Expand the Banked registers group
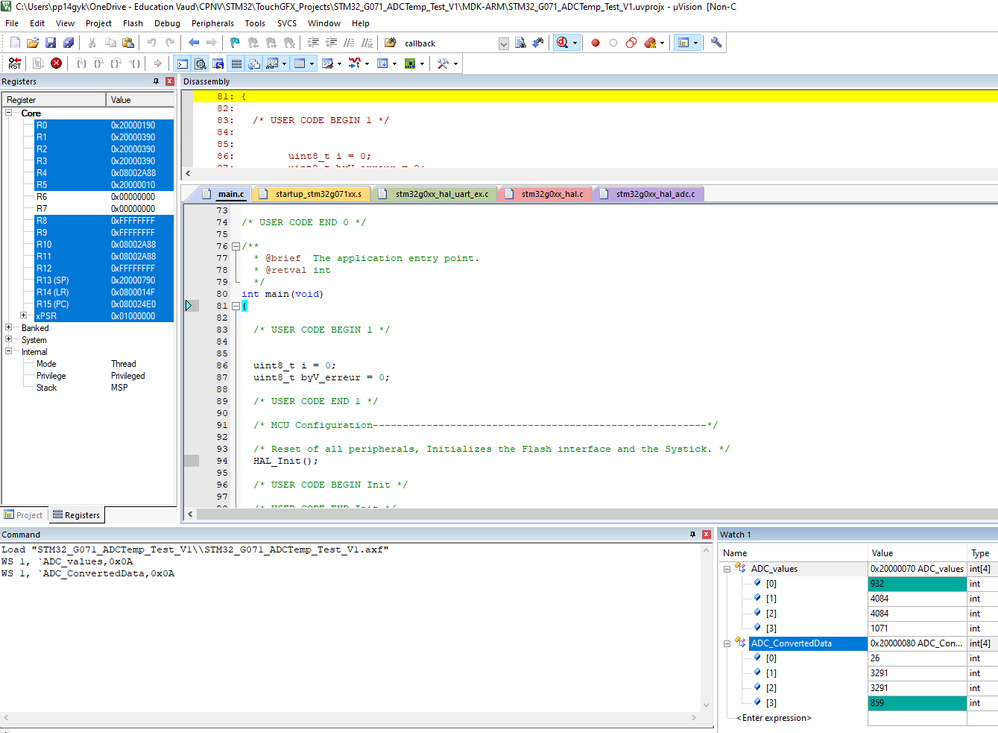The height and width of the screenshot is (733, 998). pos(9,328)
